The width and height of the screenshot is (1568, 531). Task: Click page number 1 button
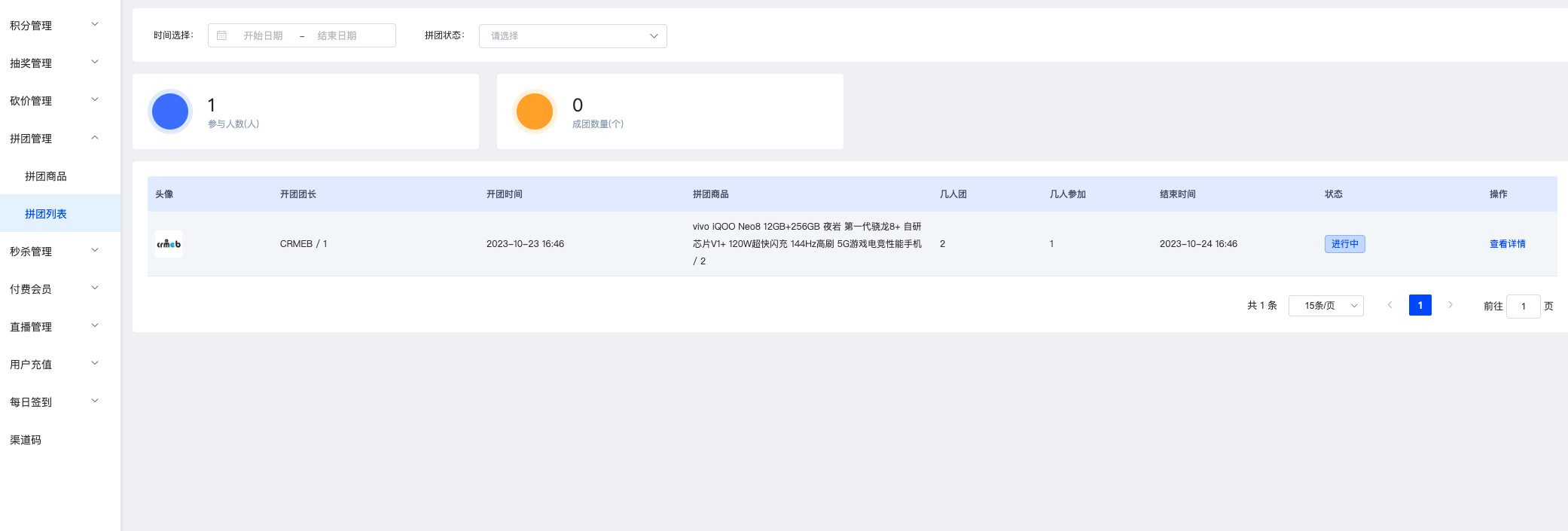click(1420, 305)
